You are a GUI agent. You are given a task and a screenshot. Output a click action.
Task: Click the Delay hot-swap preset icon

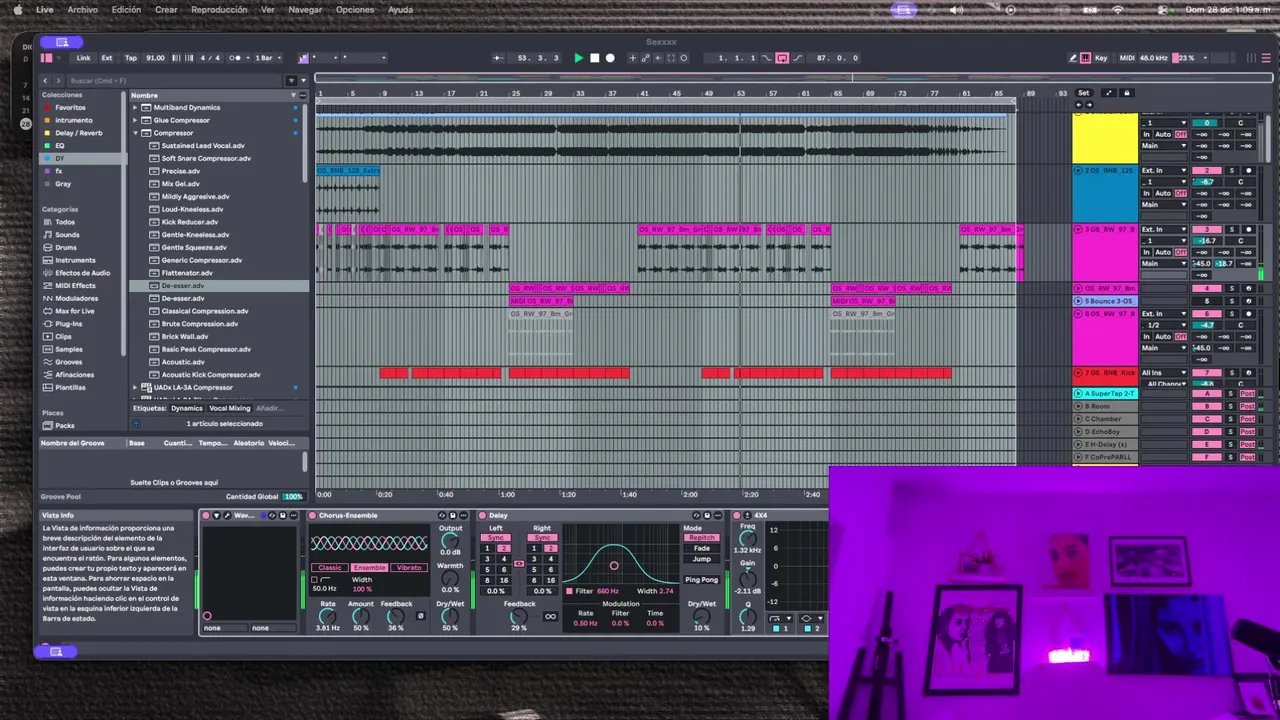click(x=696, y=515)
